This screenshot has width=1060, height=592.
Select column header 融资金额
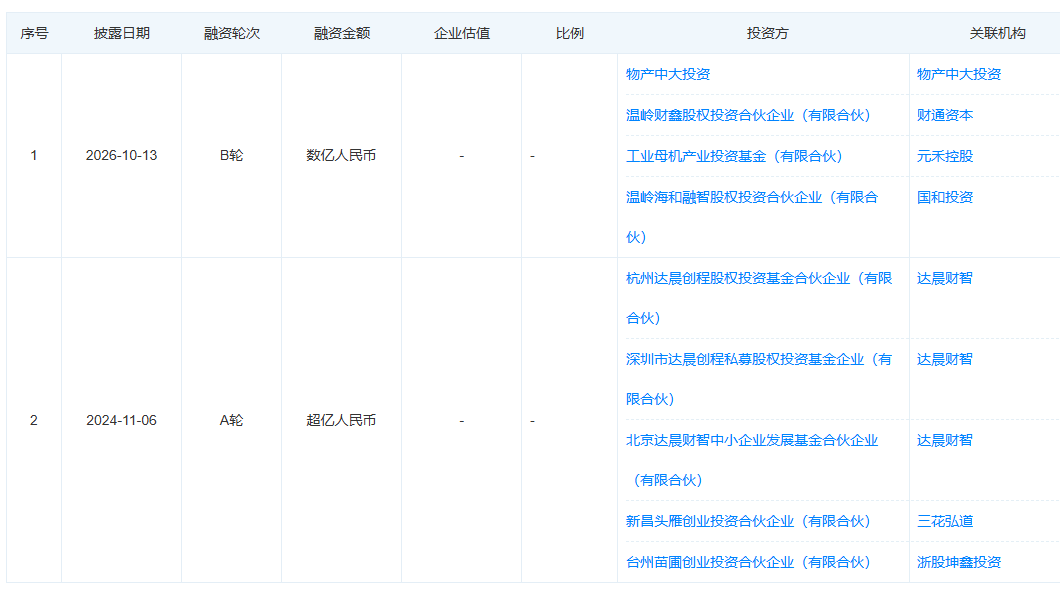341,33
